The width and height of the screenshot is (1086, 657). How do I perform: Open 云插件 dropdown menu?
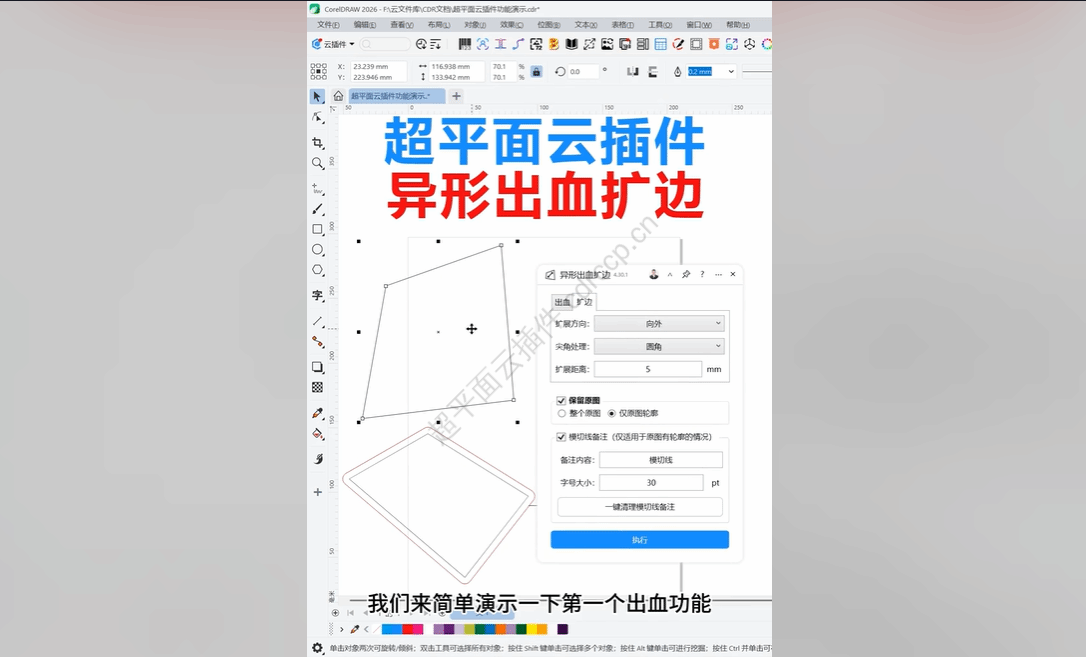click(x=333, y=44)
